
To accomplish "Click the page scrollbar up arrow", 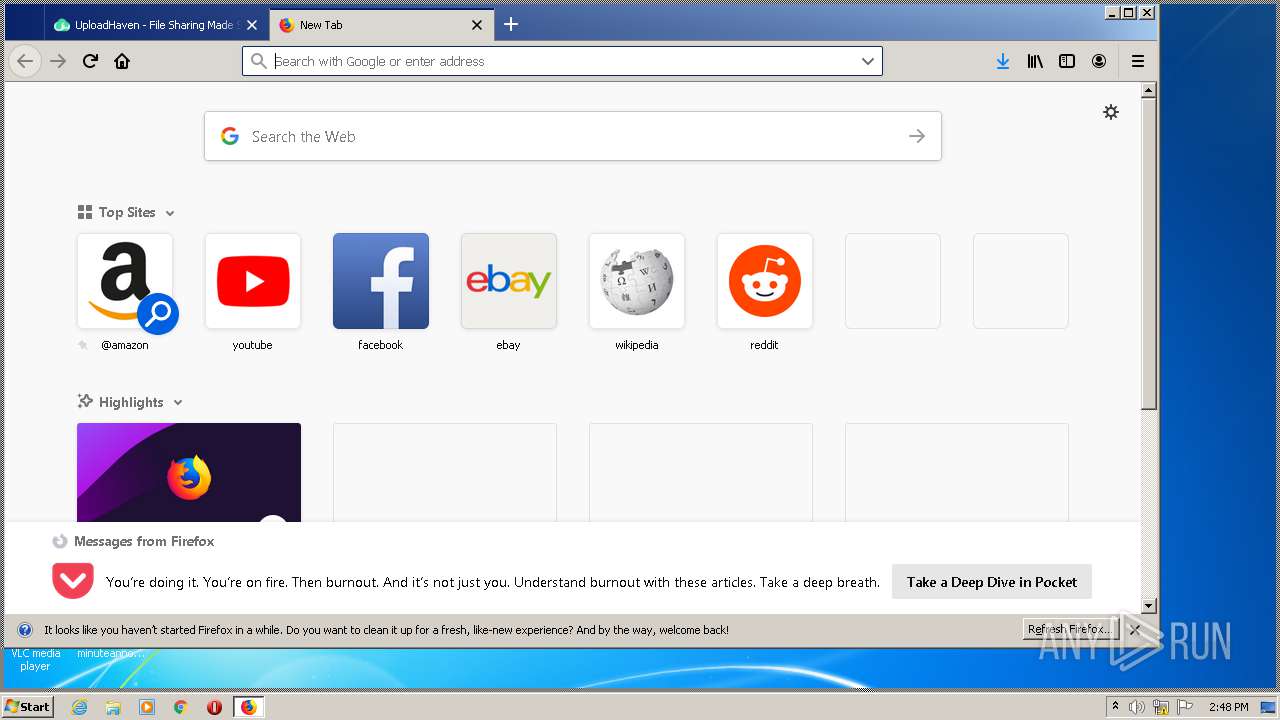I will point(1149,91).
